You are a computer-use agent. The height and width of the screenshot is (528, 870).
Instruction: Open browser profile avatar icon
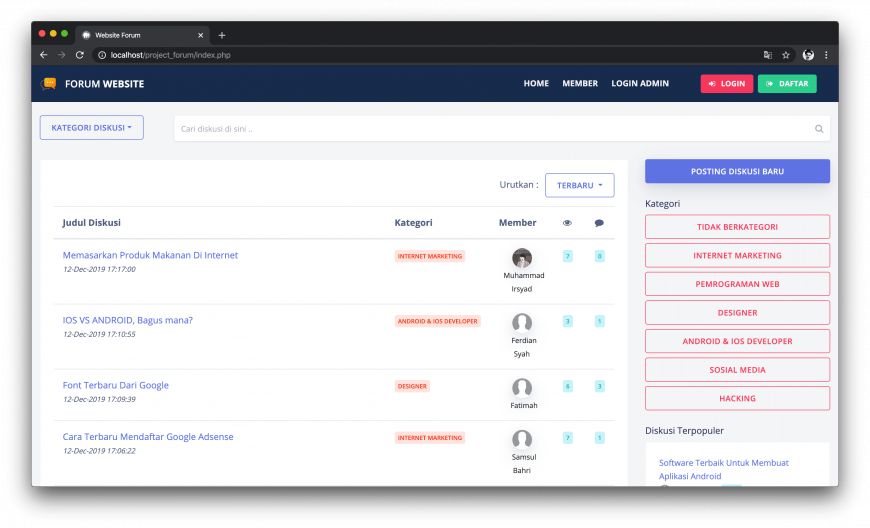pos(808,55)
